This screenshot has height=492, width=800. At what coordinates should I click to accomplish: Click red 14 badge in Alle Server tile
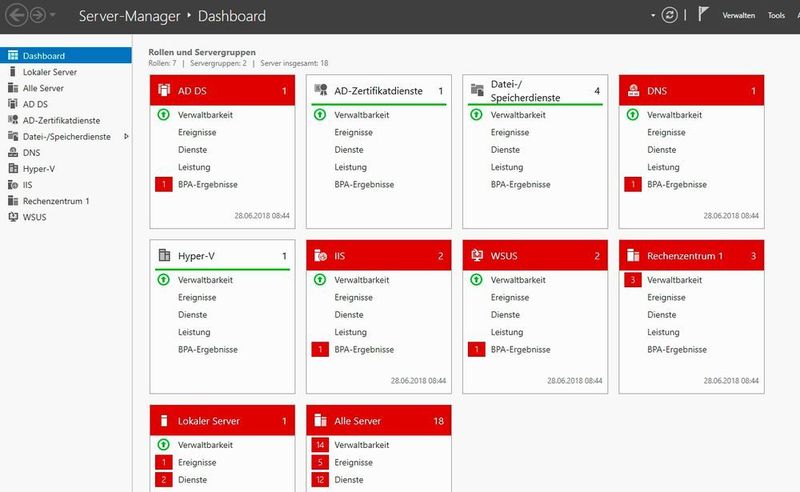[x=320, y=445]
